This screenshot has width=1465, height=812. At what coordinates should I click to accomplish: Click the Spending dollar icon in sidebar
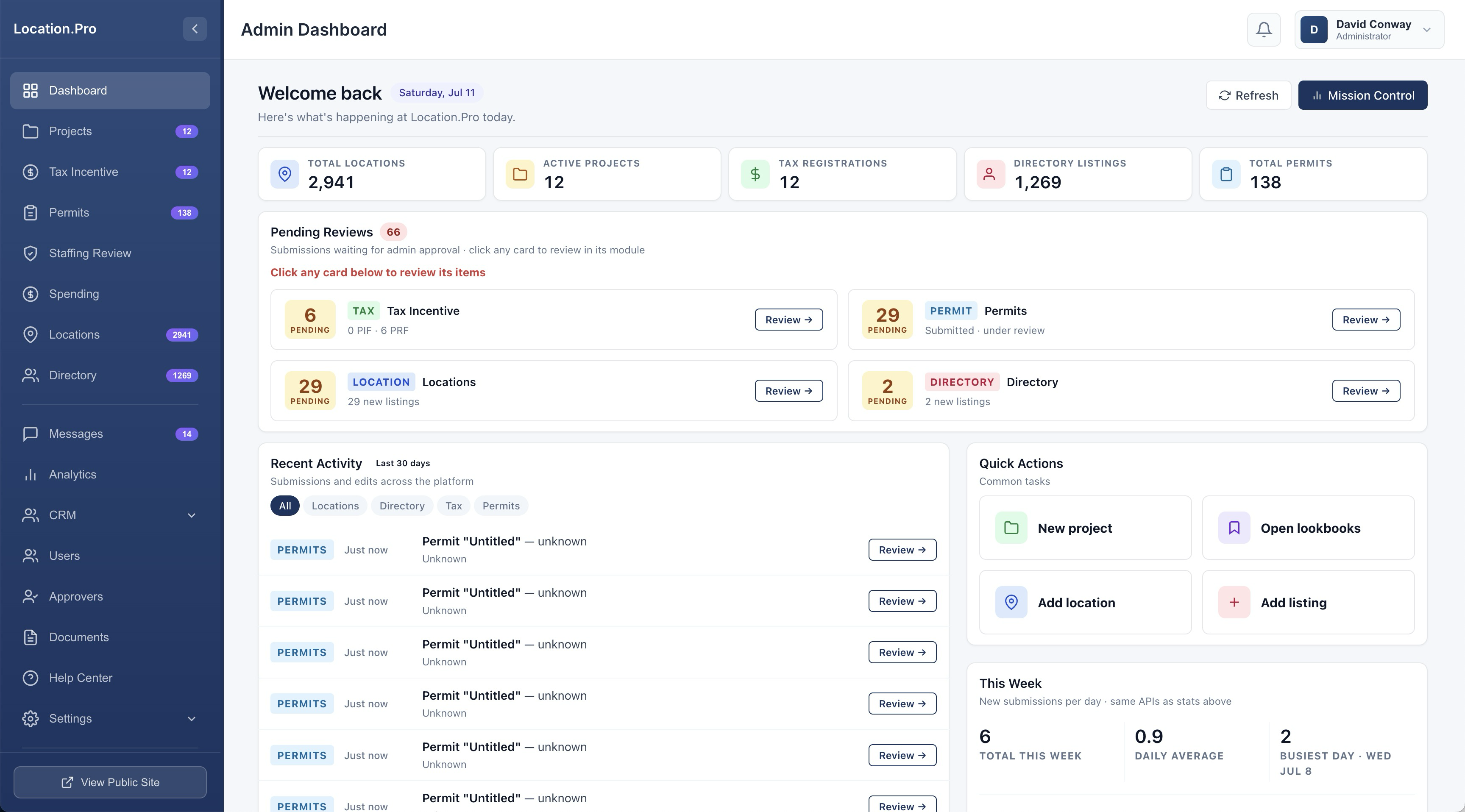click(x=30, y=294)
